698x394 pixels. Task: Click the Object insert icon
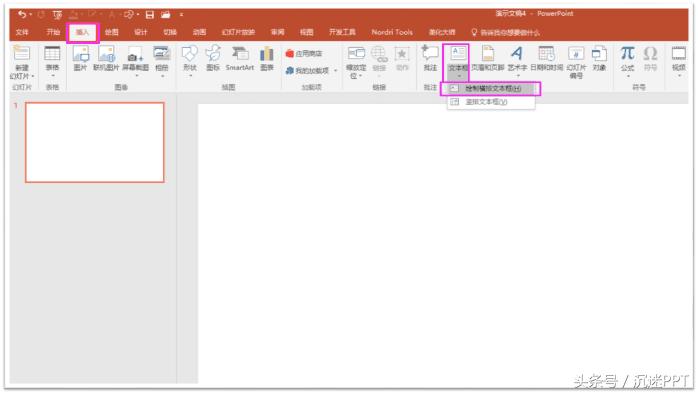click(599, 53)
